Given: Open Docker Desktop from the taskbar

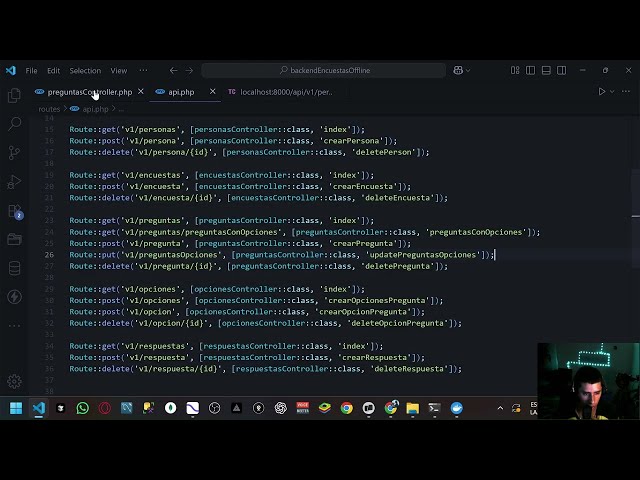Looking at the screenshot, I should pos(456,408).
